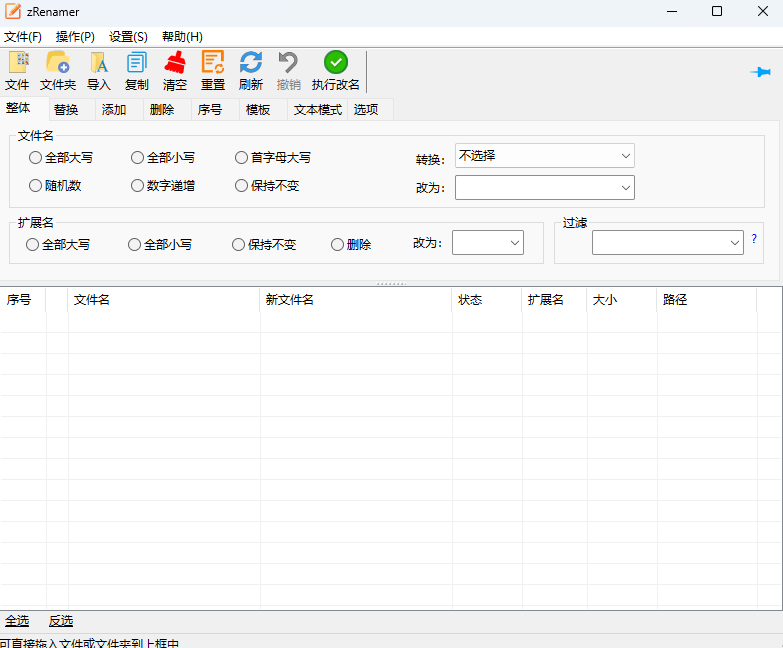Click the 序号 column header
This screenshot has height=648, width=783.
[23, 300]
